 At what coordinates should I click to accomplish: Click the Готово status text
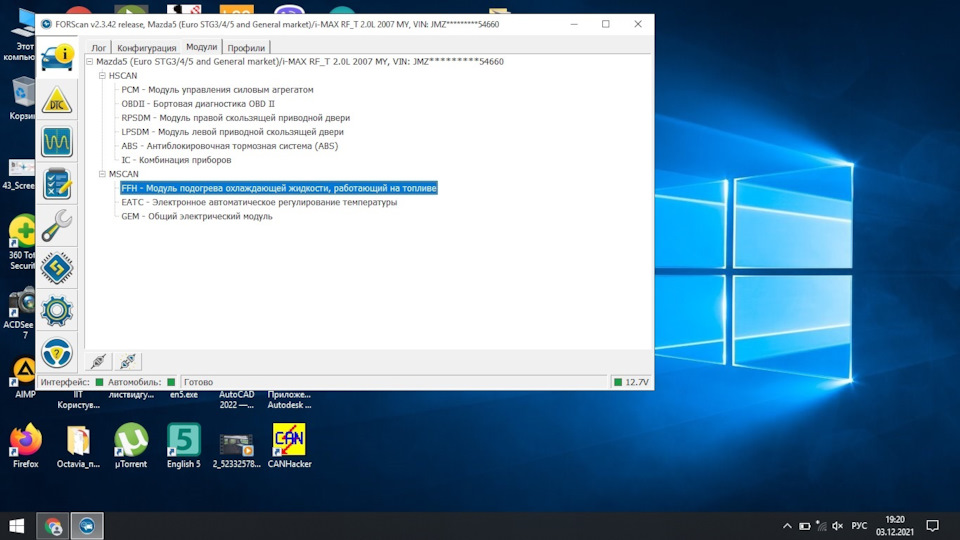point(198,382)
